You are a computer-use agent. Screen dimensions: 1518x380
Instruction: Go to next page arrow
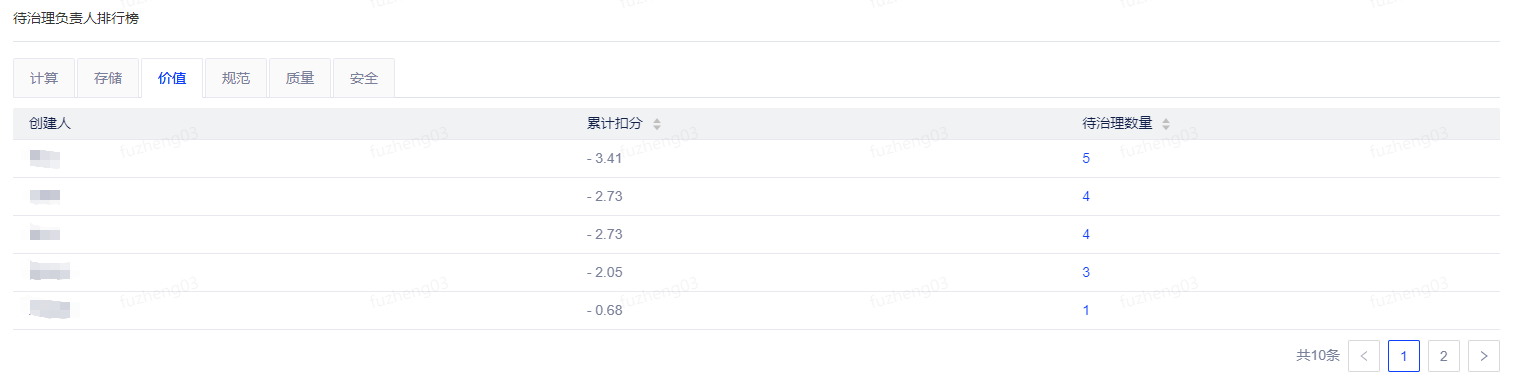coord(1484,355)
